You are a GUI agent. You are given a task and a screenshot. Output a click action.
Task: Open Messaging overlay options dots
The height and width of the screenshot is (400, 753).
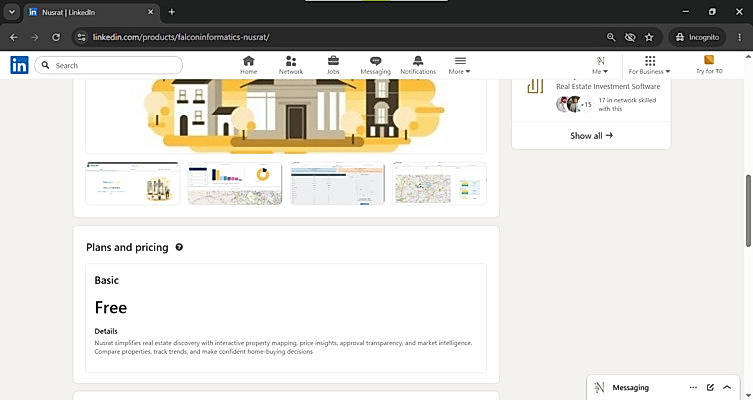tap(693, 387)
